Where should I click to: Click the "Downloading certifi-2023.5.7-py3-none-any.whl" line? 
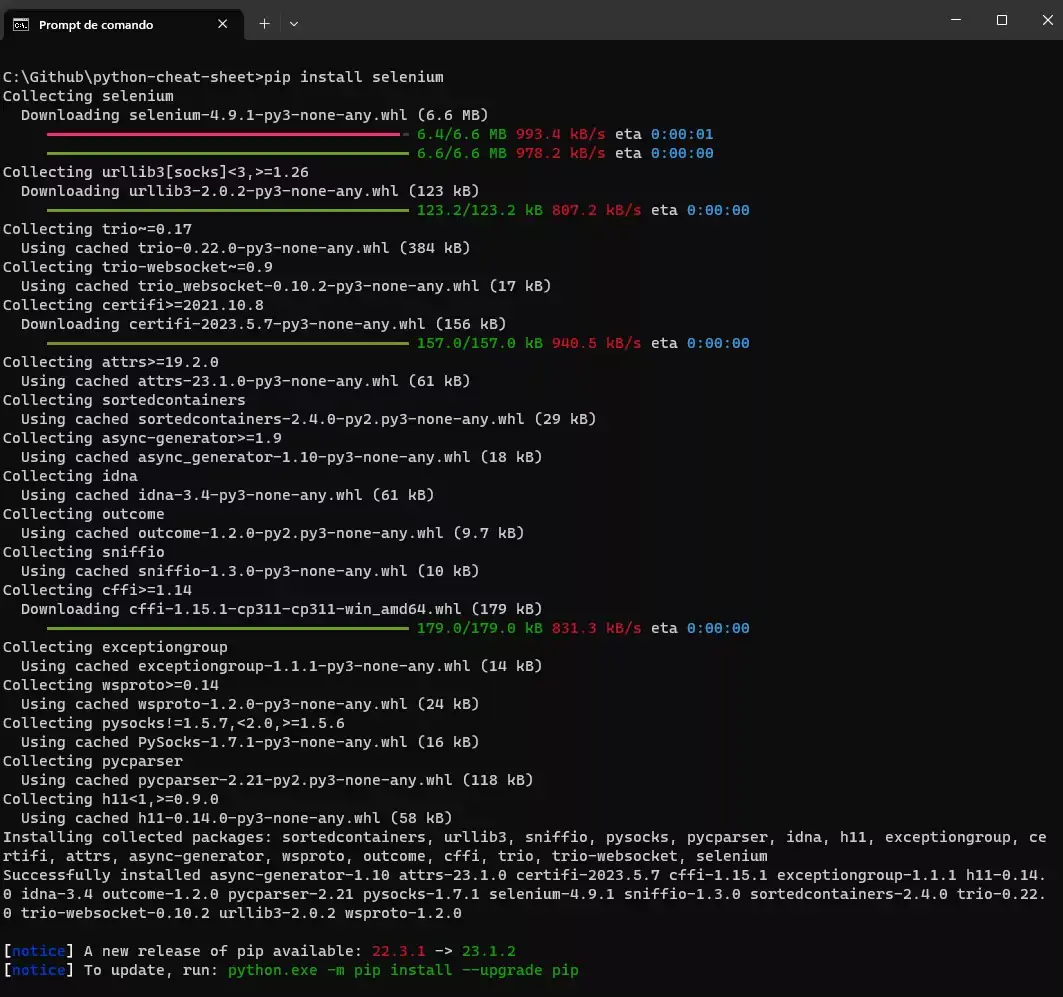point(265,324)
